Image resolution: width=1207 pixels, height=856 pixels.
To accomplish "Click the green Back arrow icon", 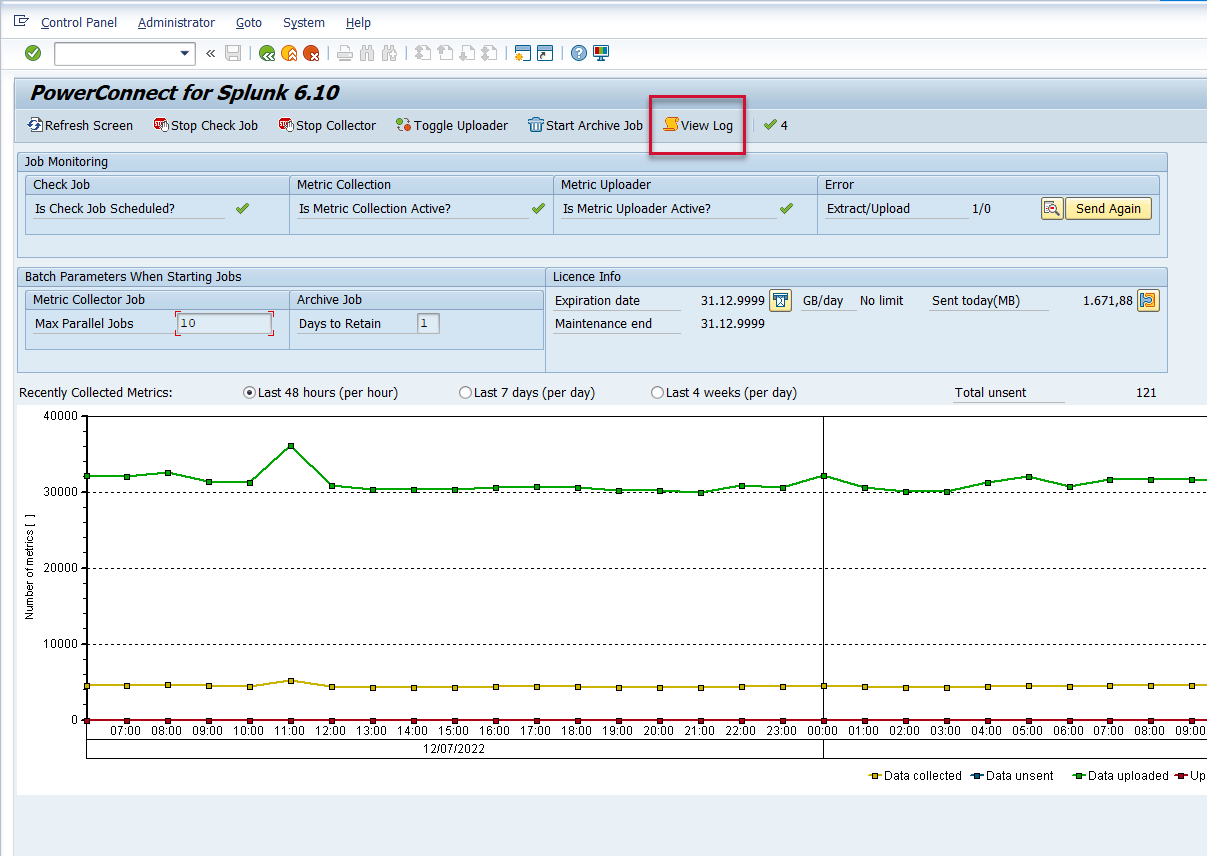I will [x=267, y=53].
